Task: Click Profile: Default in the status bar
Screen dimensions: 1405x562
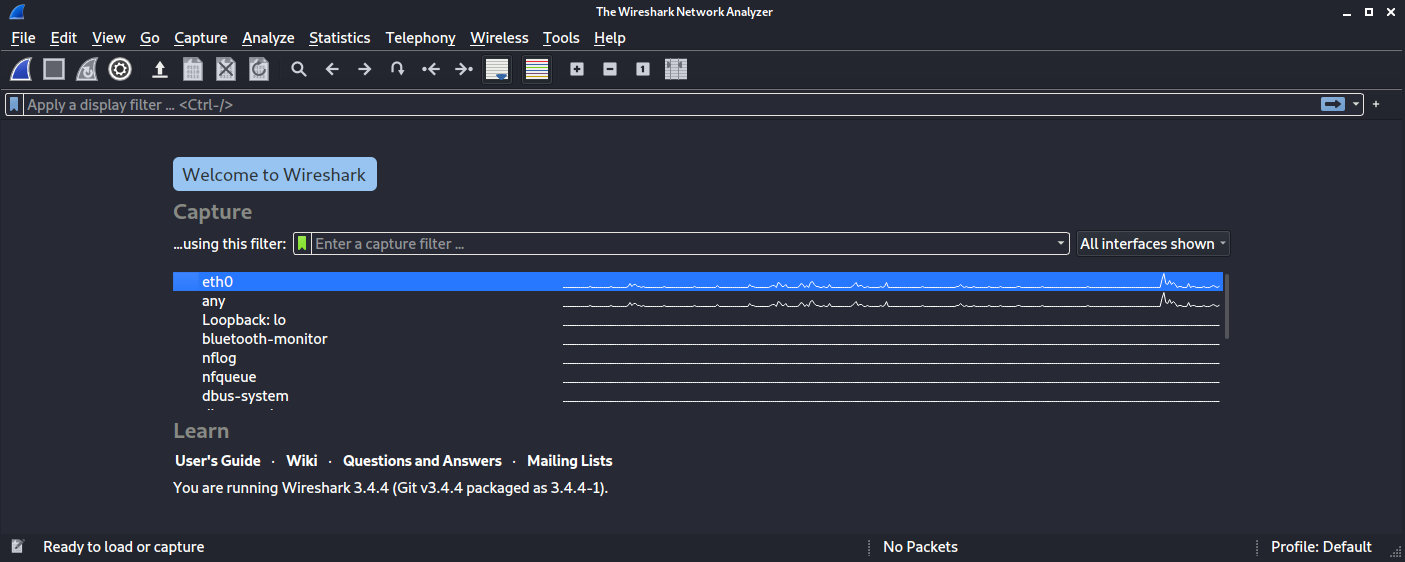Action: [1321, 547]
